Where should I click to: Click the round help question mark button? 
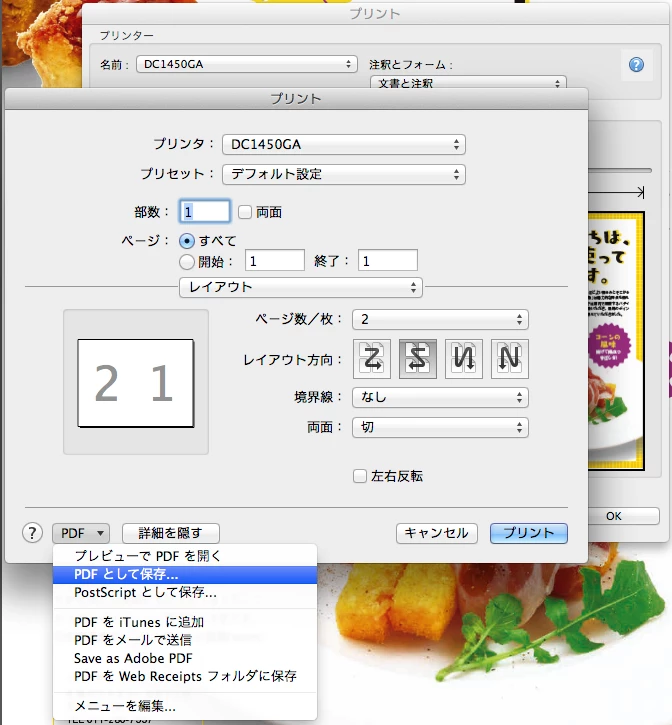[32, 533]
